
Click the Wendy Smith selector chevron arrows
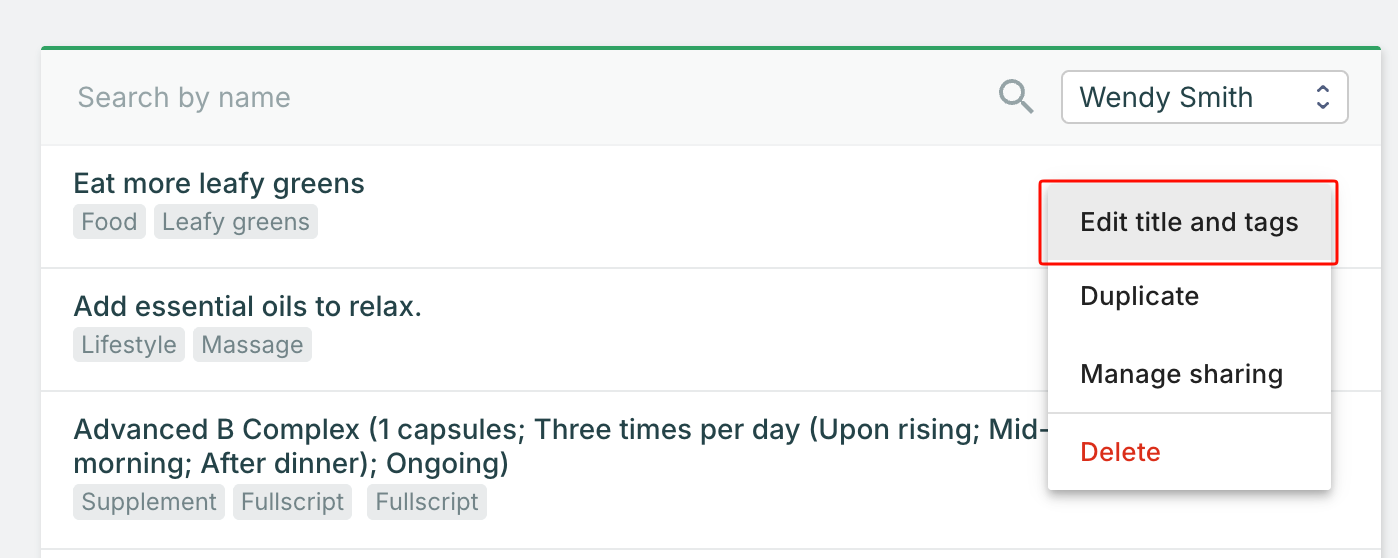1322,97
